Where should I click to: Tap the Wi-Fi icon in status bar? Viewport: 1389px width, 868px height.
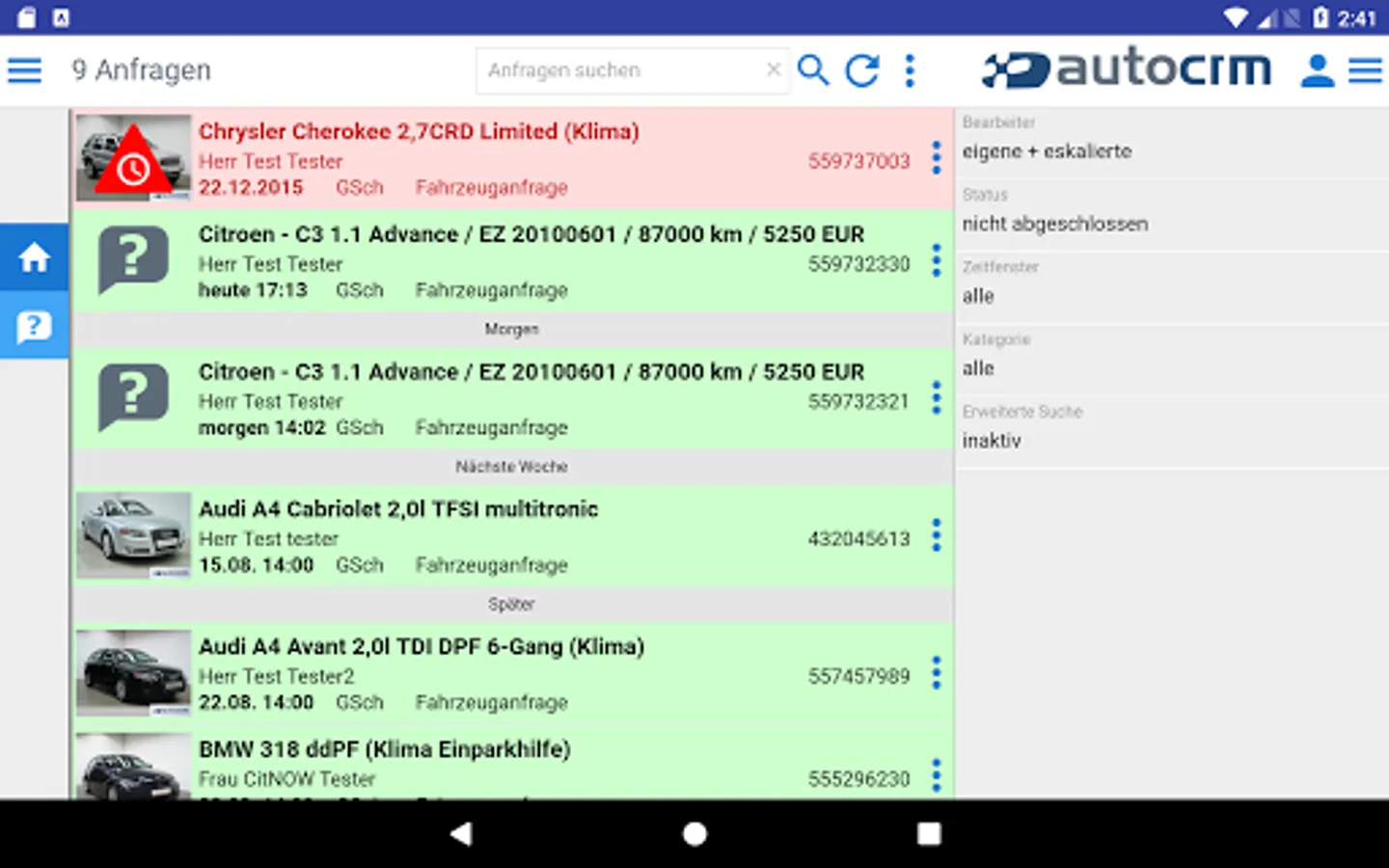(x=1235, y=17)
